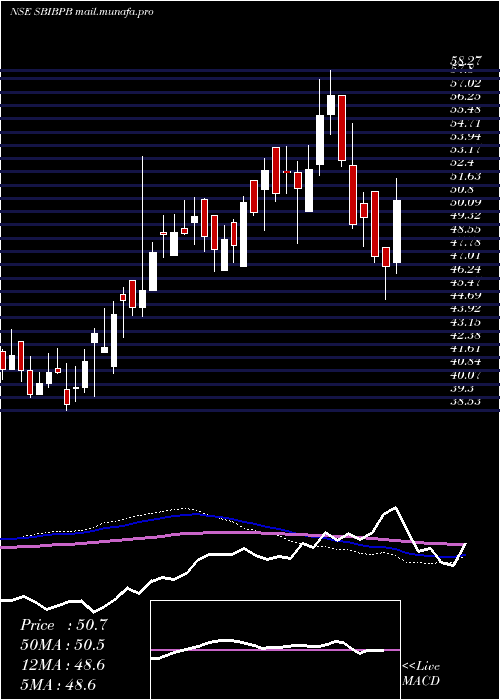The height and width of the screenshot is (700, 500).
Task: Click the 43.92 price axis label
Action: [464, 308]
